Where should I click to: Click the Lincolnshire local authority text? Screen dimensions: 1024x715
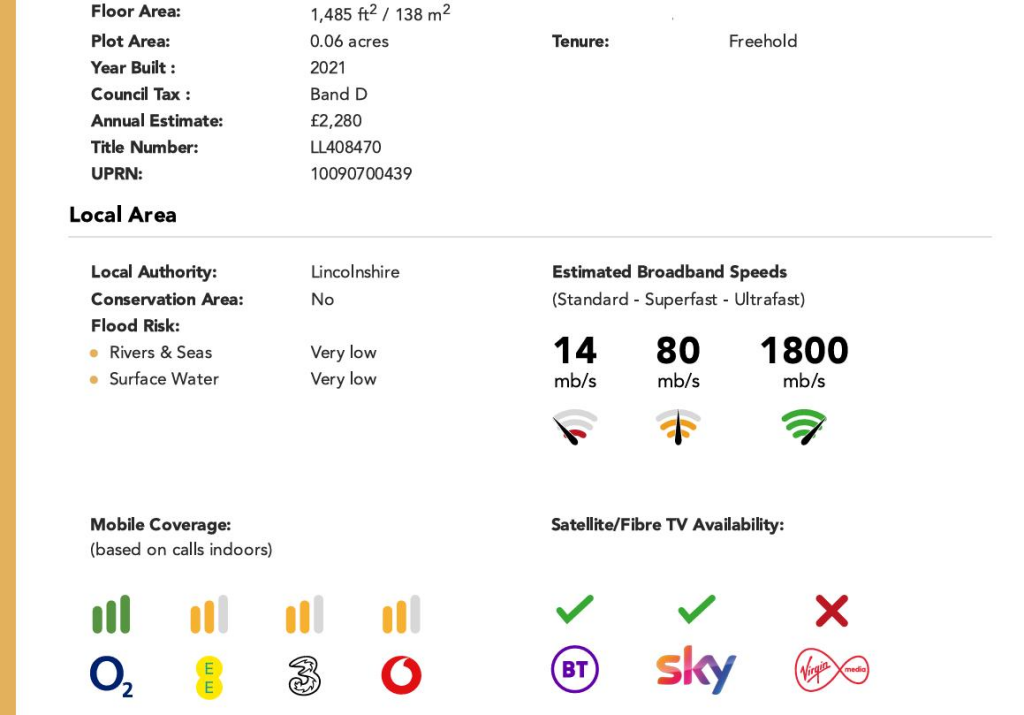tap(354, 272)
